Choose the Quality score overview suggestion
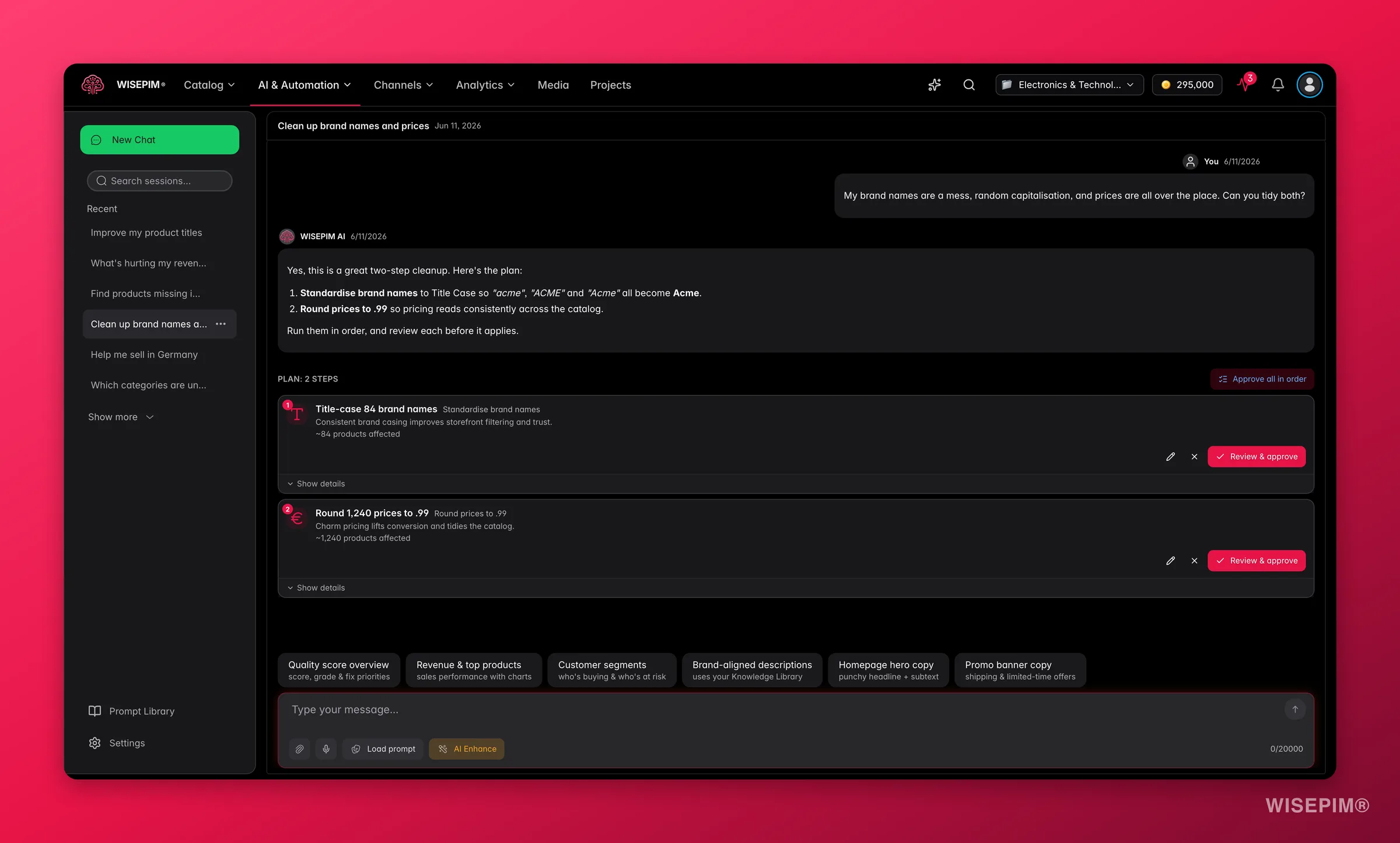1400x843 pixels. click(339, 670)
